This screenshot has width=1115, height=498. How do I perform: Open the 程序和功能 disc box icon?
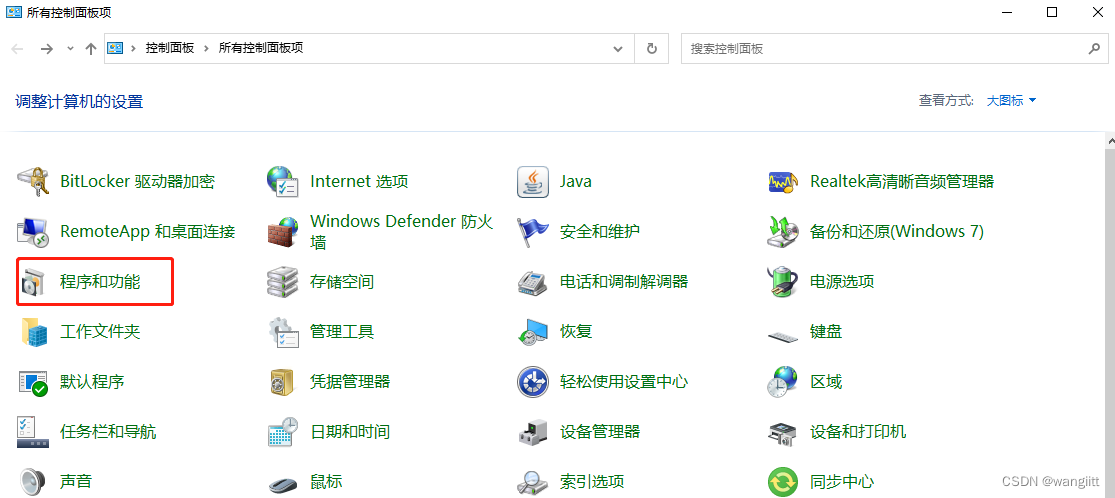click(33, 282)
